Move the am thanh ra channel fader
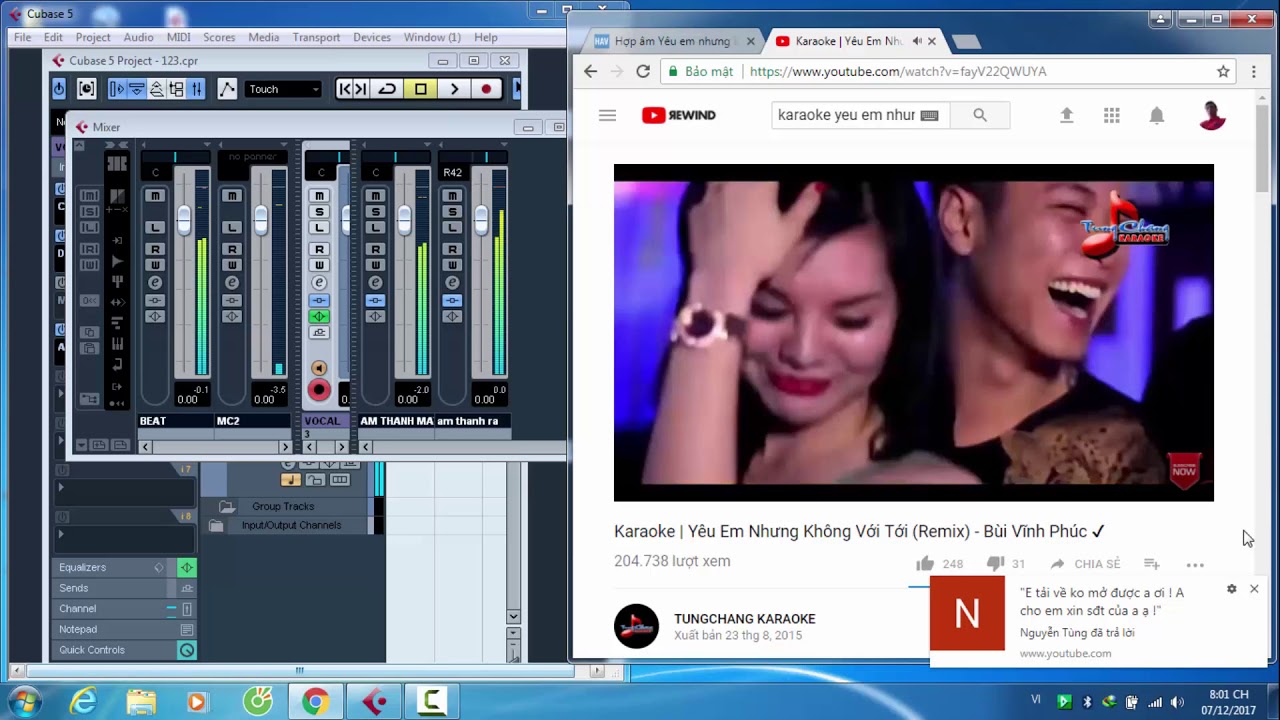Image resolution: width=1280 pixels, height=720 pixels. [x=481, y=221]
